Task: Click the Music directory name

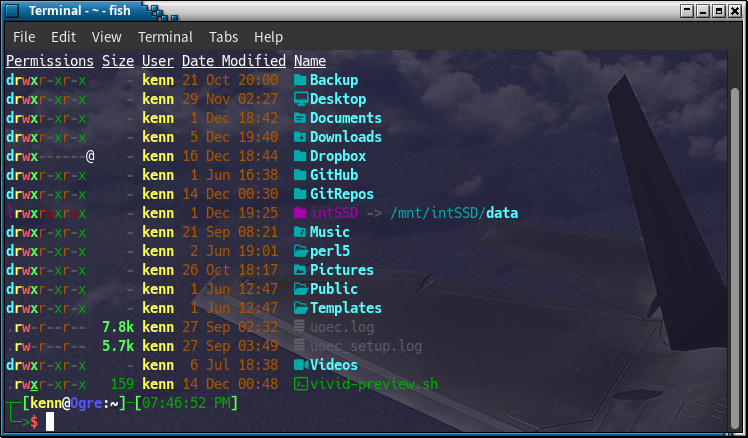Action: pyautogui.click(x=330, y=232)
